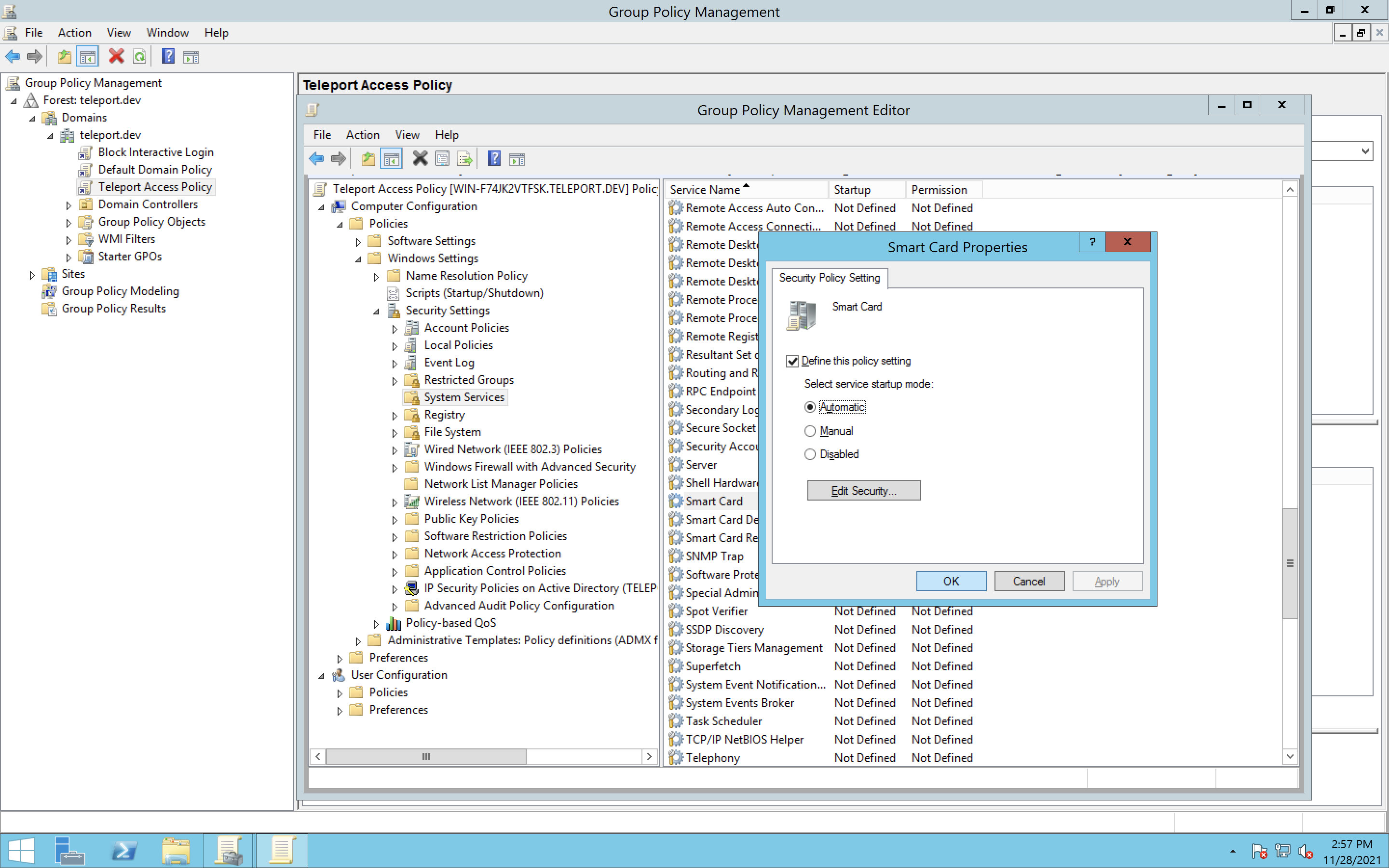
Task: Click the Up One Level icon in main toolbar
Action: coord(64,56)
